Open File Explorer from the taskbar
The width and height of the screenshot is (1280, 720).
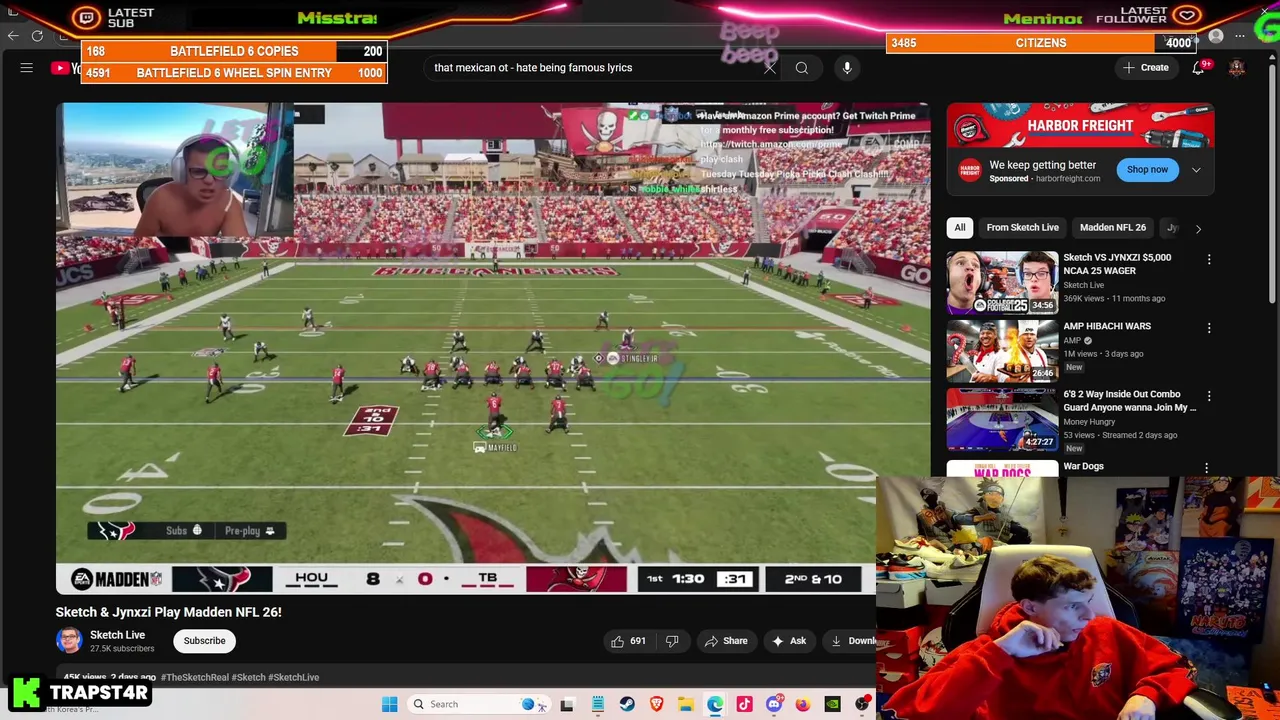pos(685,704)
